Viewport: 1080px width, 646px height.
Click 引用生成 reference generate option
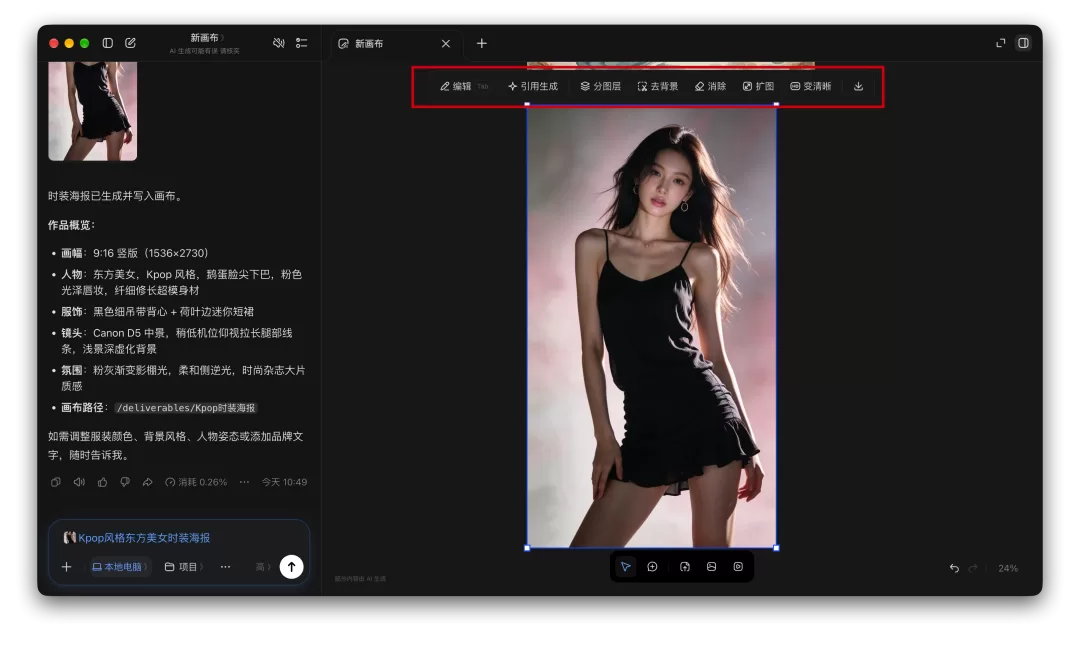click(533, 86)
